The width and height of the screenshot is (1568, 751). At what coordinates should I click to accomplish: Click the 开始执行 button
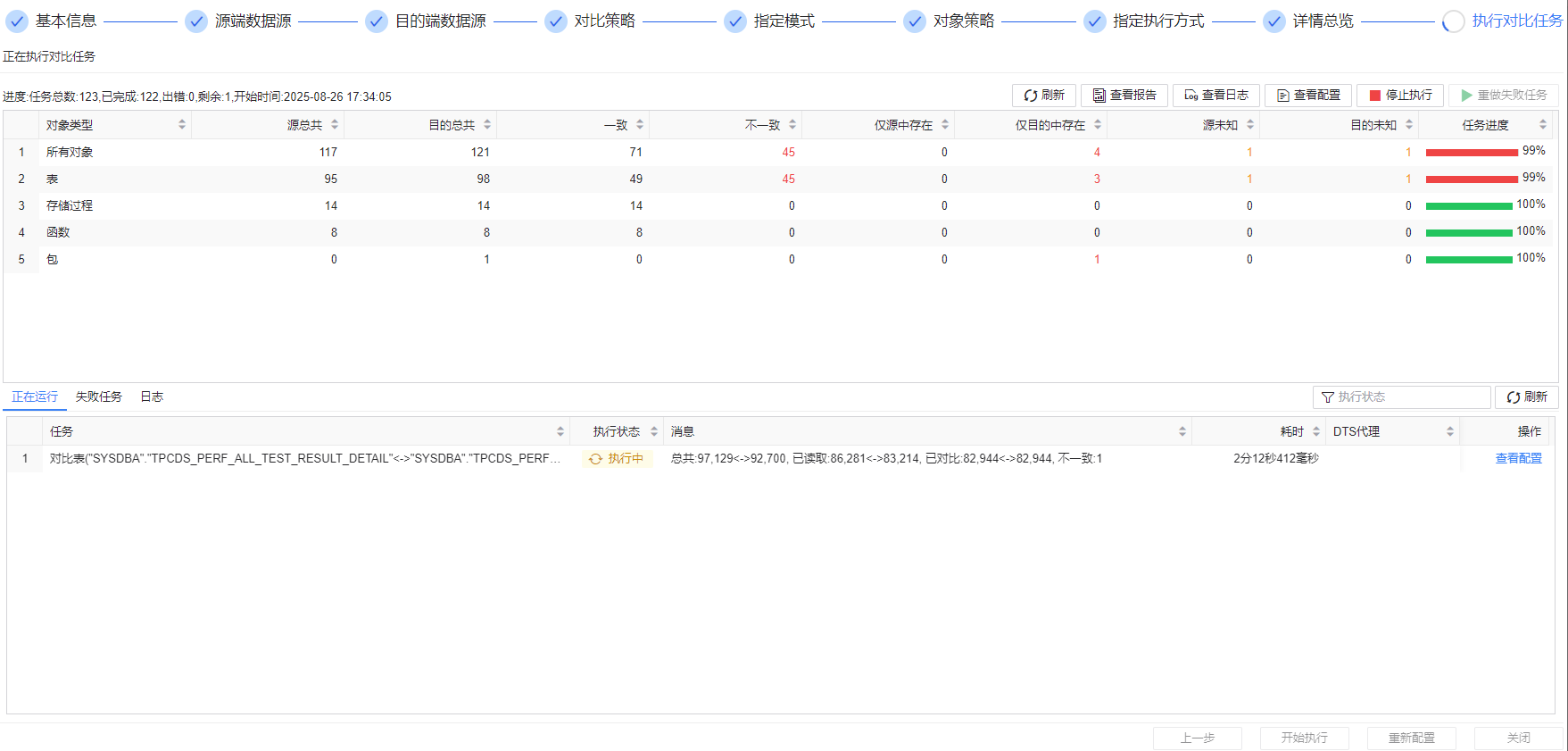pos(1305,738)
